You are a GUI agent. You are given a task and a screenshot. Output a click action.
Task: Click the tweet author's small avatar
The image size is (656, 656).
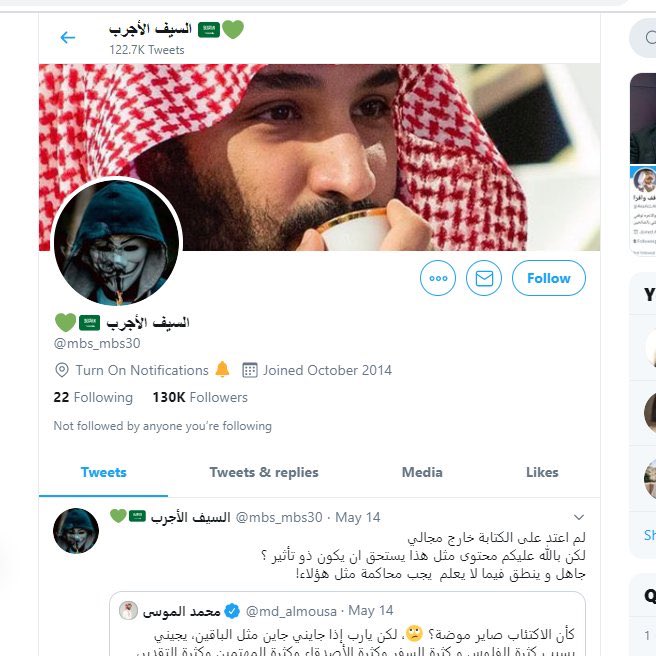76,531
